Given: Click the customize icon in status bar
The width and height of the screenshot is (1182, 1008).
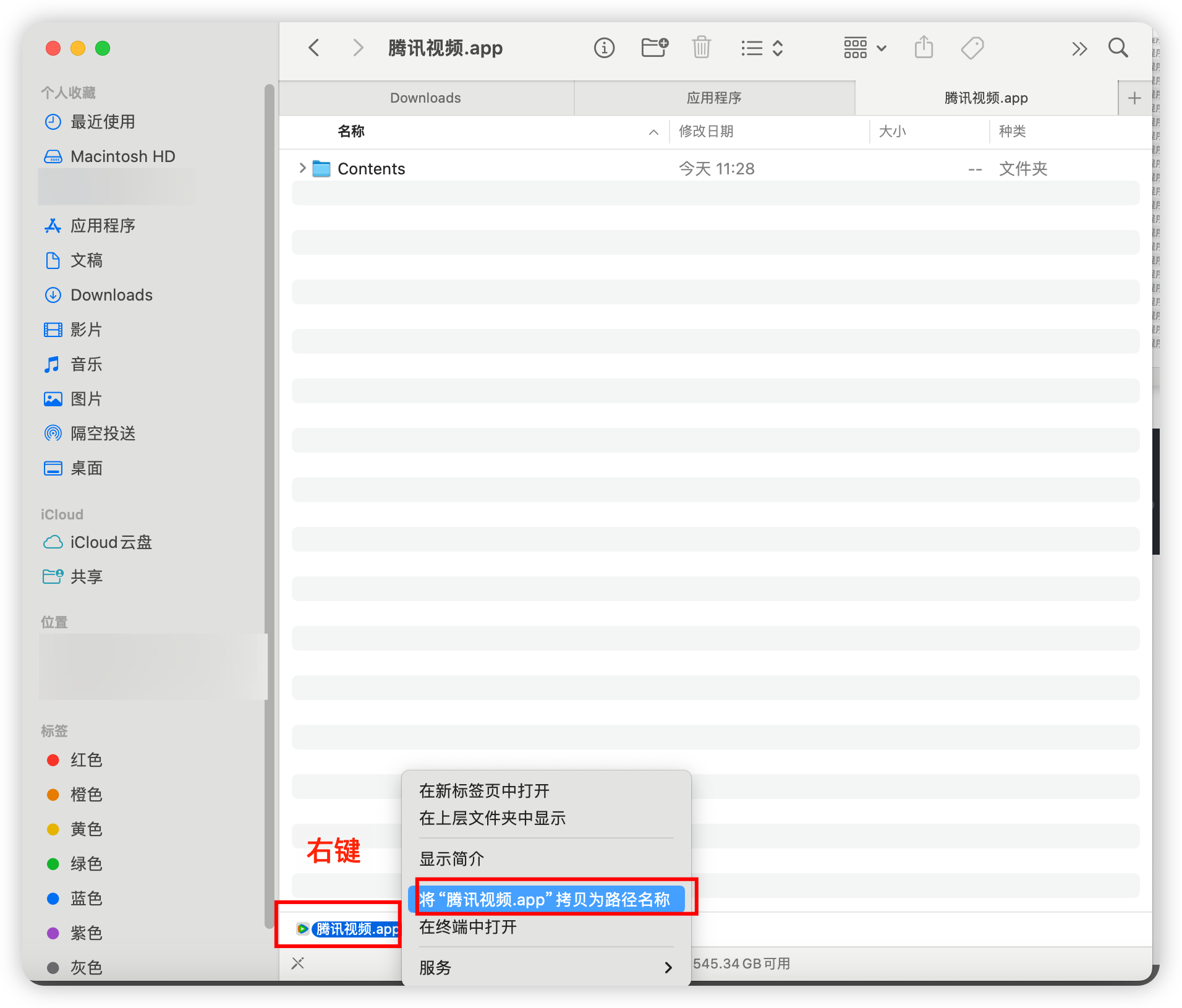Looking at the screenshot, I should [x=298, y=963].
